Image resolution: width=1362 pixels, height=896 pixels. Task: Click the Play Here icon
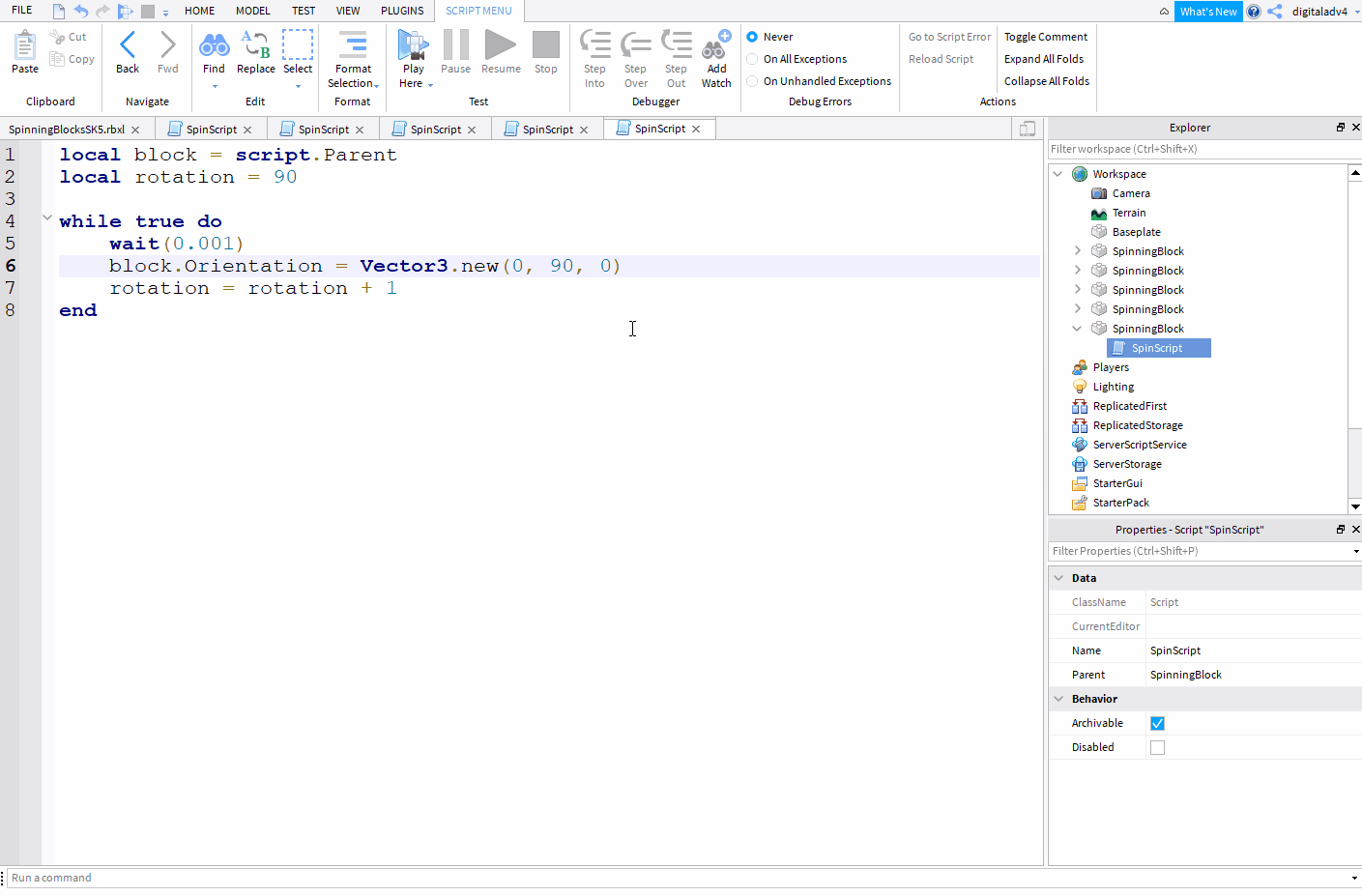coord(413,44)
